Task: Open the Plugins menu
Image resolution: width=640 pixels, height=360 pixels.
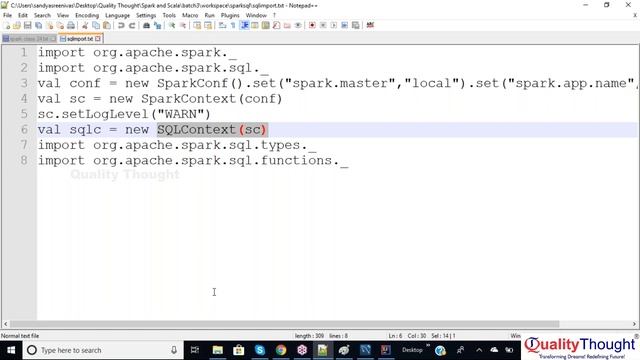Action: (230, 16)
